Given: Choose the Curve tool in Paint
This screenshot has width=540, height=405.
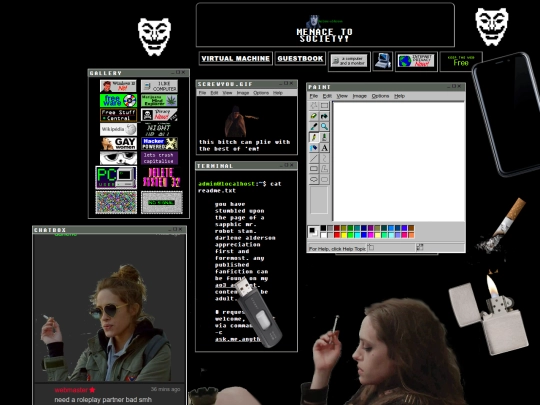Looking at the screenshot, I should tap(324, 158).
